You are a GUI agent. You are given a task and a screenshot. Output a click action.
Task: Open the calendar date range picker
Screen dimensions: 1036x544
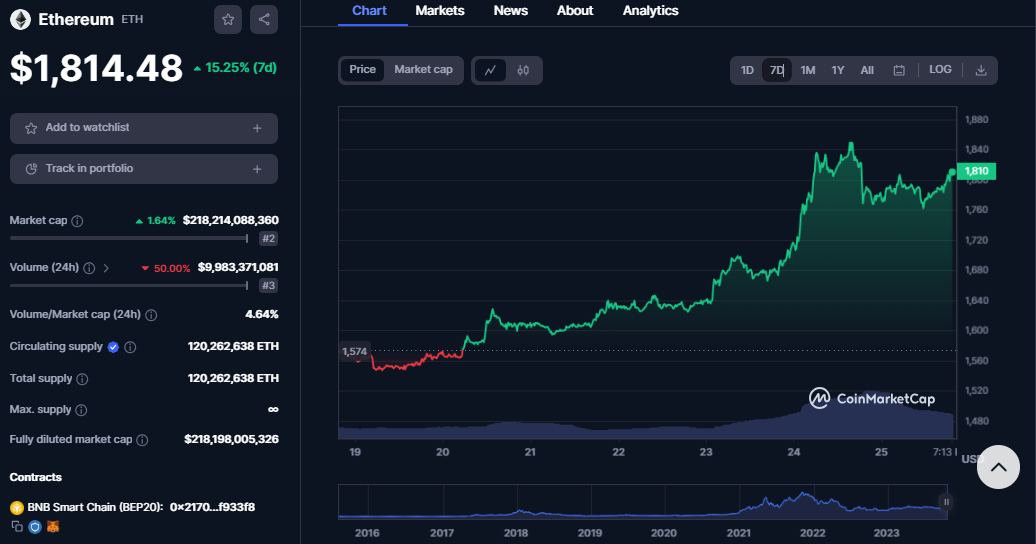tap(899, 70)
